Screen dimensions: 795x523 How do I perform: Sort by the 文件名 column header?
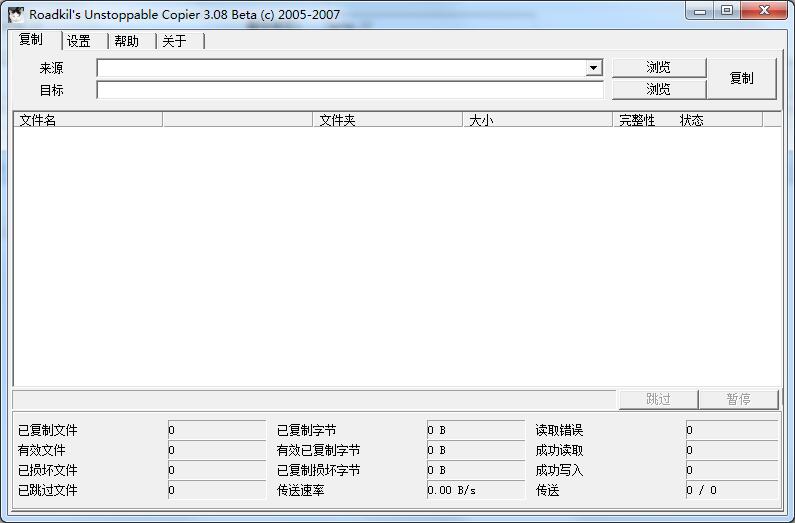[88, 120]
